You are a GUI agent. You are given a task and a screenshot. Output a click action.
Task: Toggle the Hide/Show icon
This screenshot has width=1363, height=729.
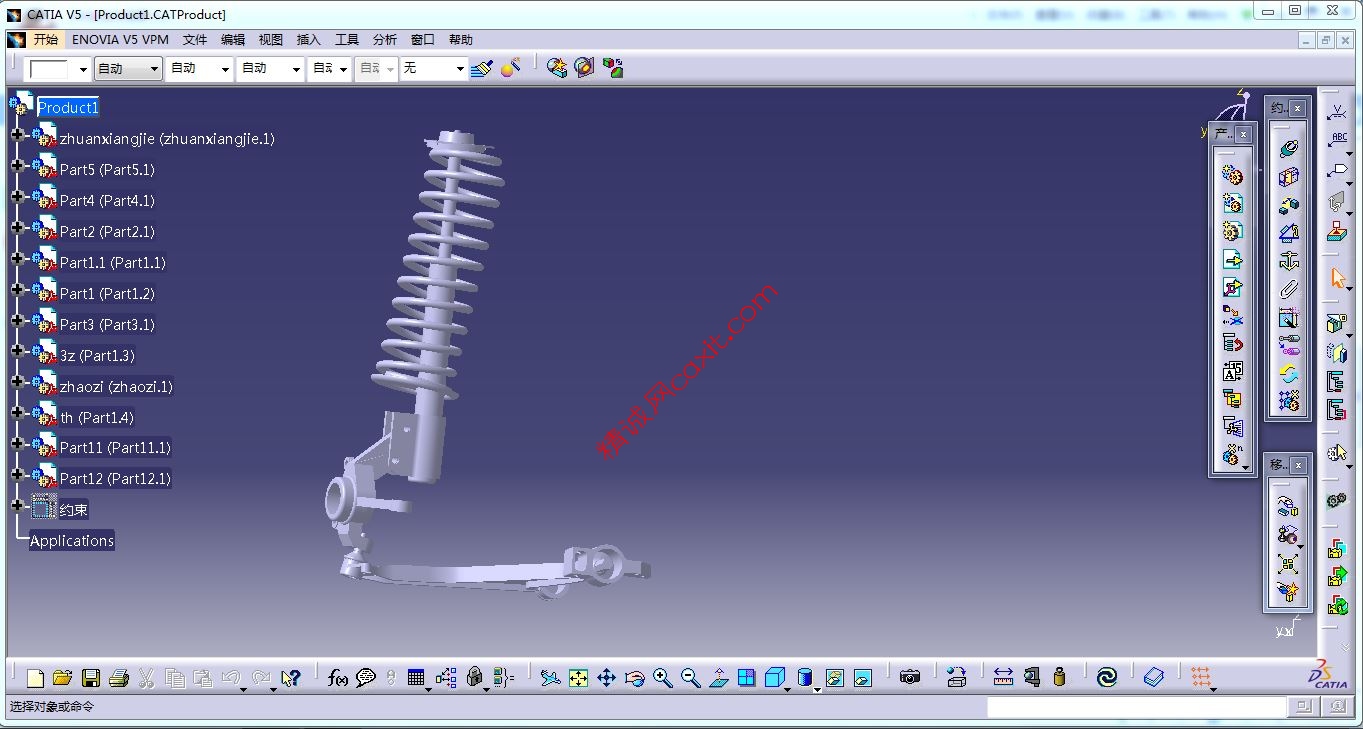835,678
